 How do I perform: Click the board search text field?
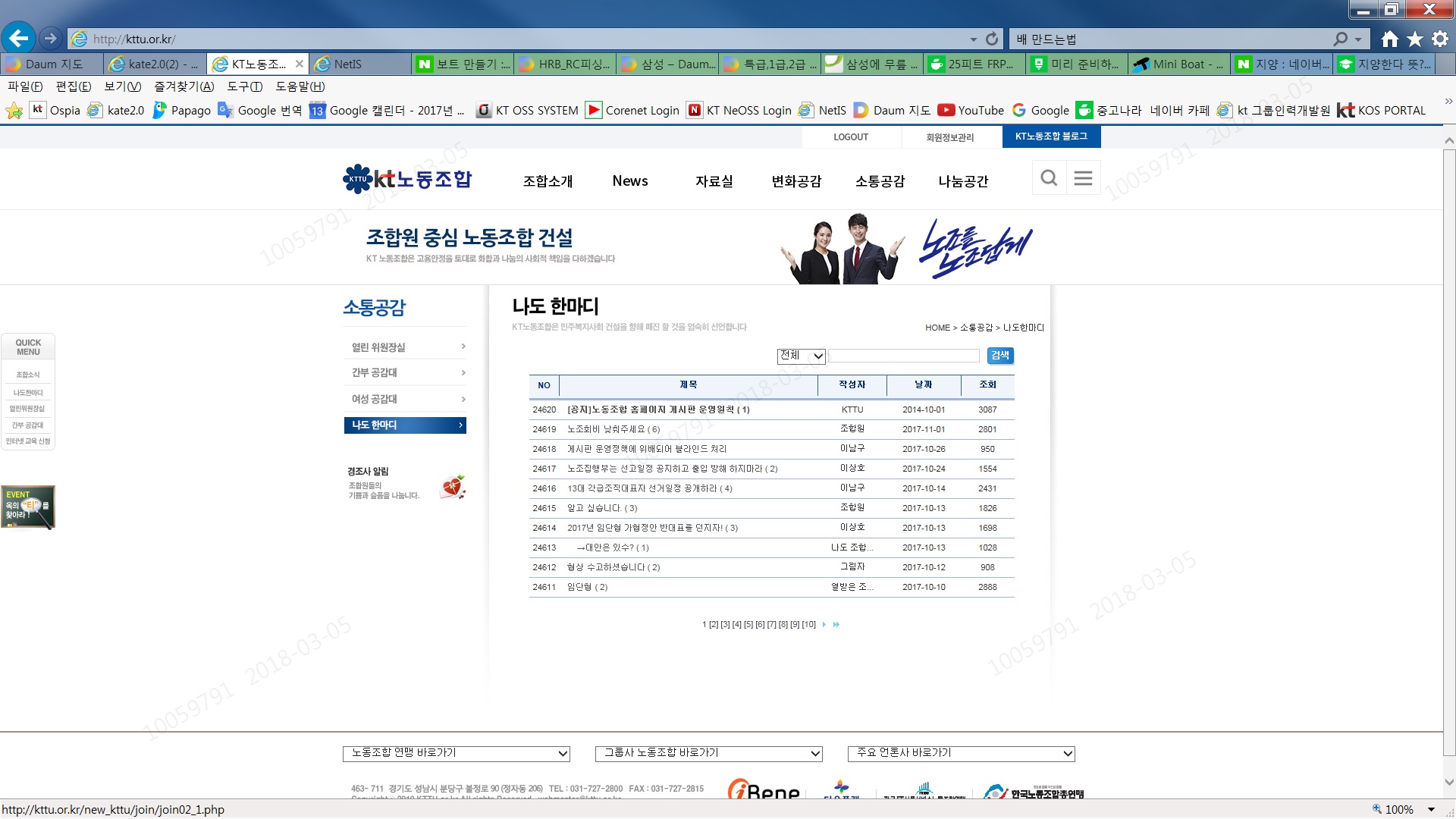coord(904,356)
